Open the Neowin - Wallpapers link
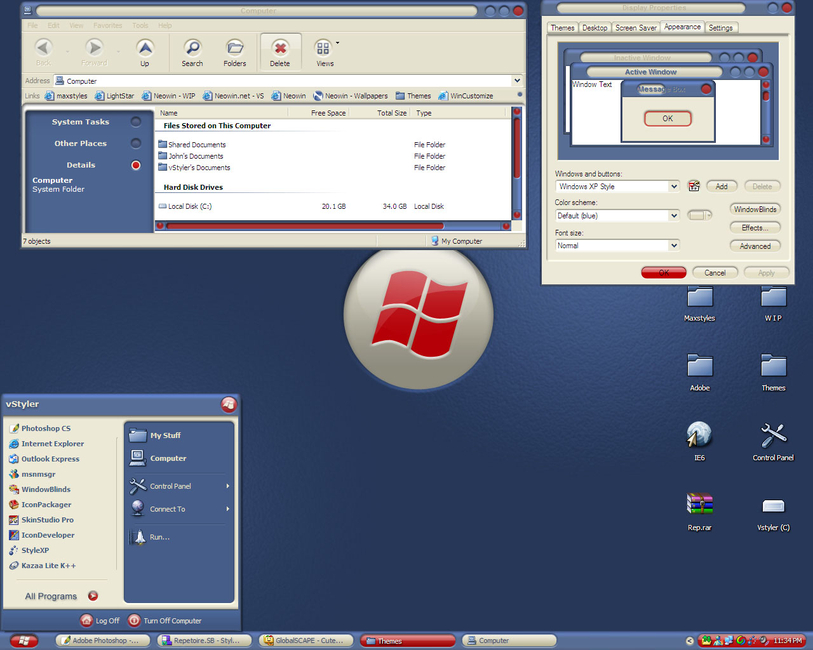813x650 pixels. coord(350,96)
